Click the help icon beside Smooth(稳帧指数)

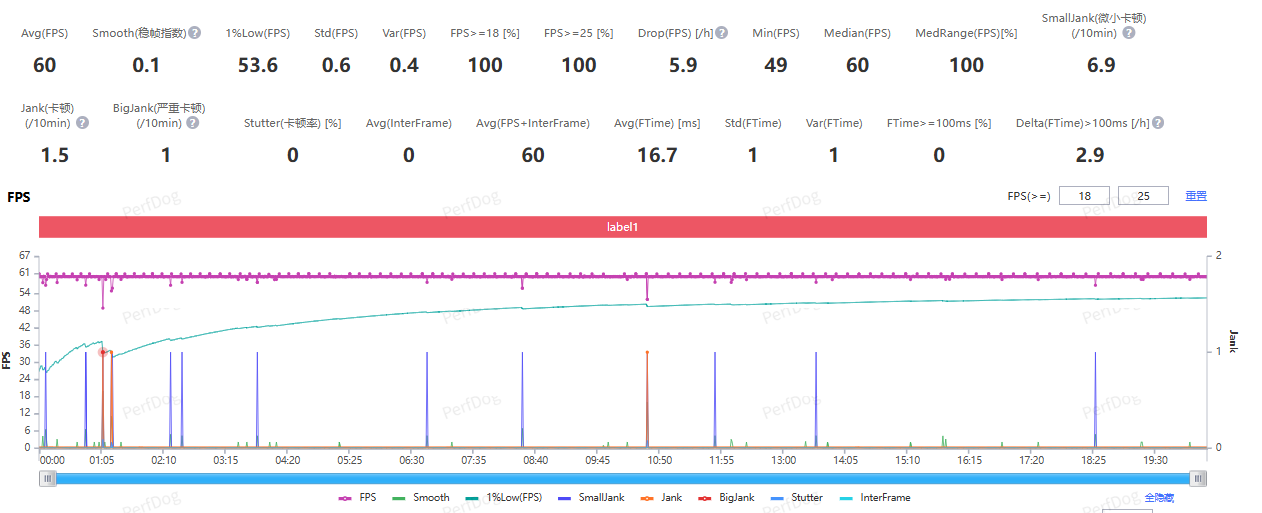coord(195,33)
